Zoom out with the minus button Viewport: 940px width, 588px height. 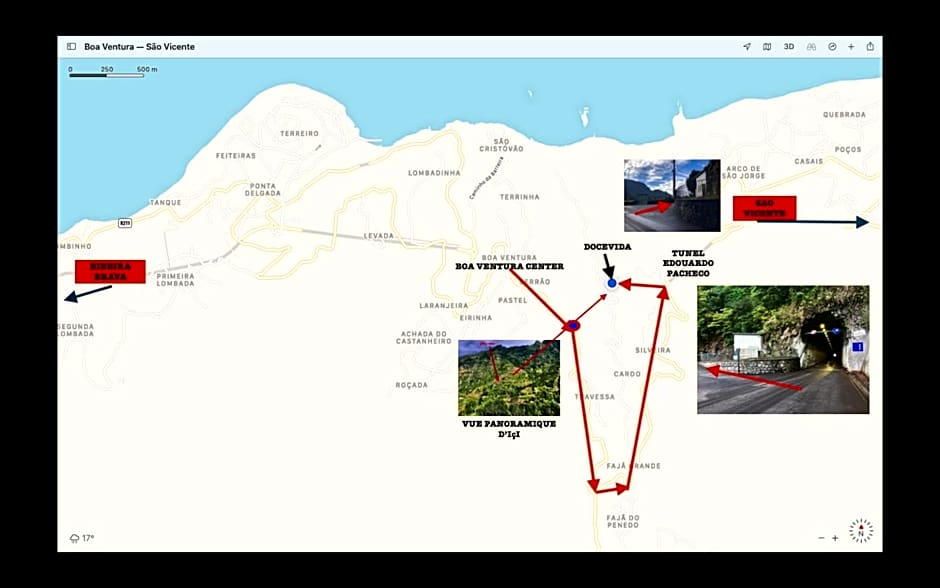pos(822,538)
